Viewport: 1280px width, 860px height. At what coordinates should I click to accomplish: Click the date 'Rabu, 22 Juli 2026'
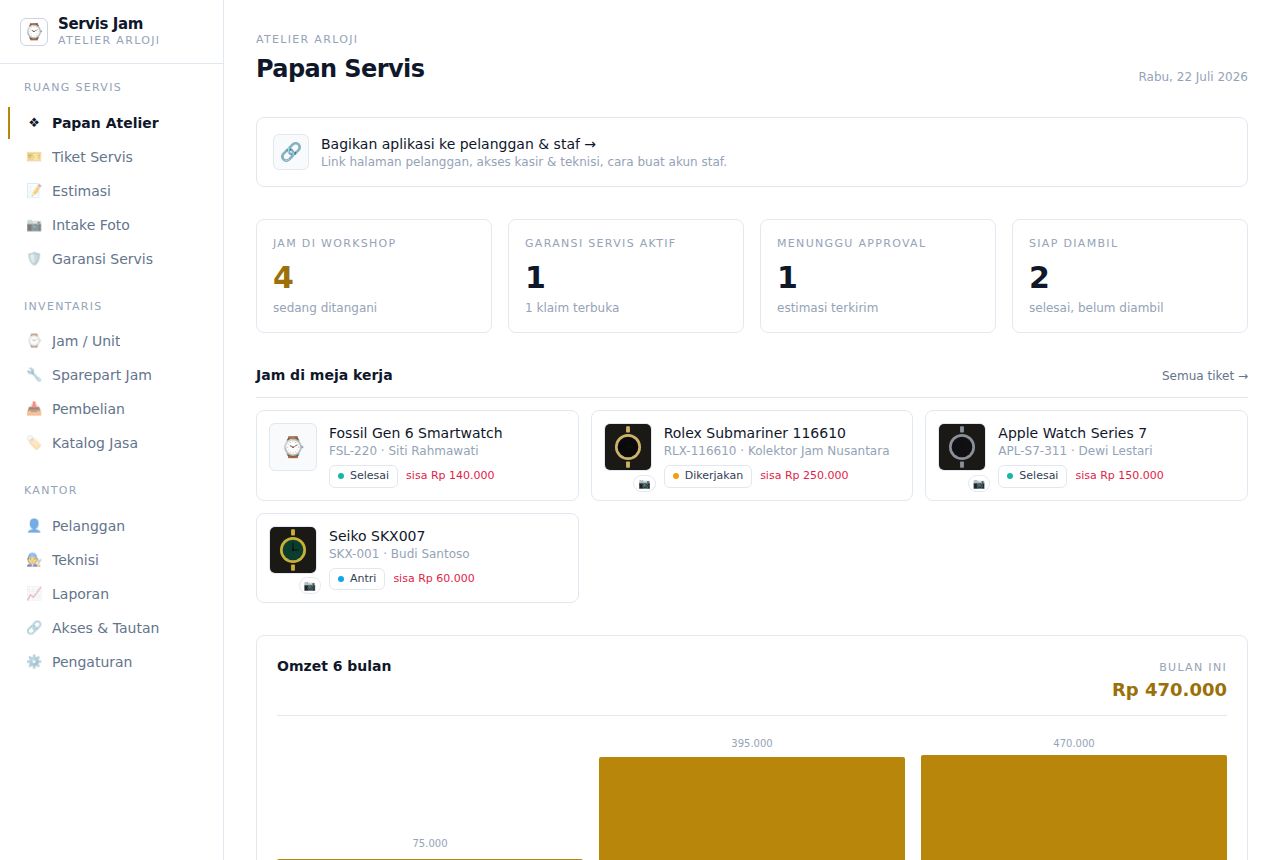[x=1193, y=77]
